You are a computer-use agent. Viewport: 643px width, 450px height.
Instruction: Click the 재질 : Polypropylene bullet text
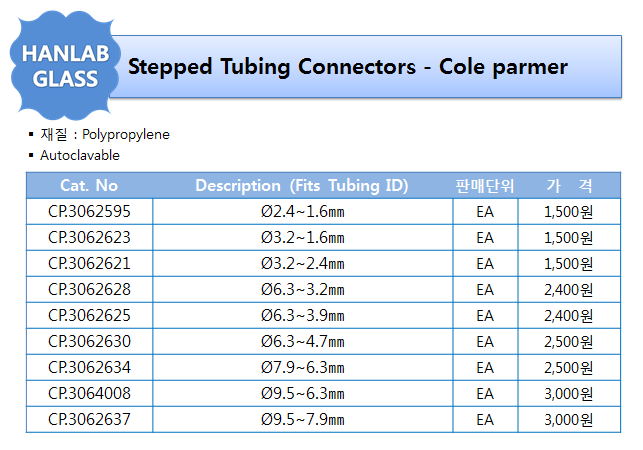pos(105,134)
